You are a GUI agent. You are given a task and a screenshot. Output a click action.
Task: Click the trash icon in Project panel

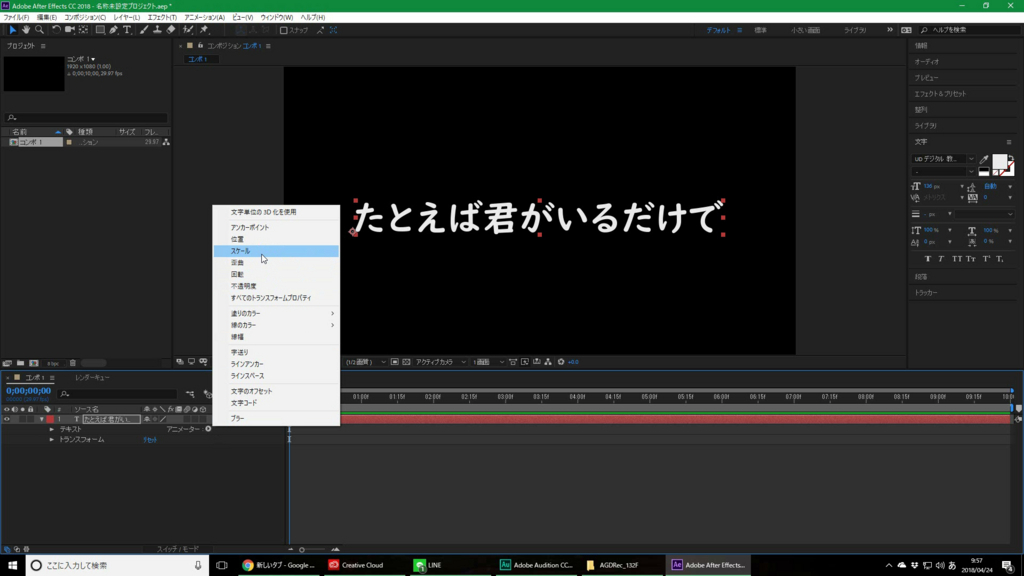[x=72, y=363]
